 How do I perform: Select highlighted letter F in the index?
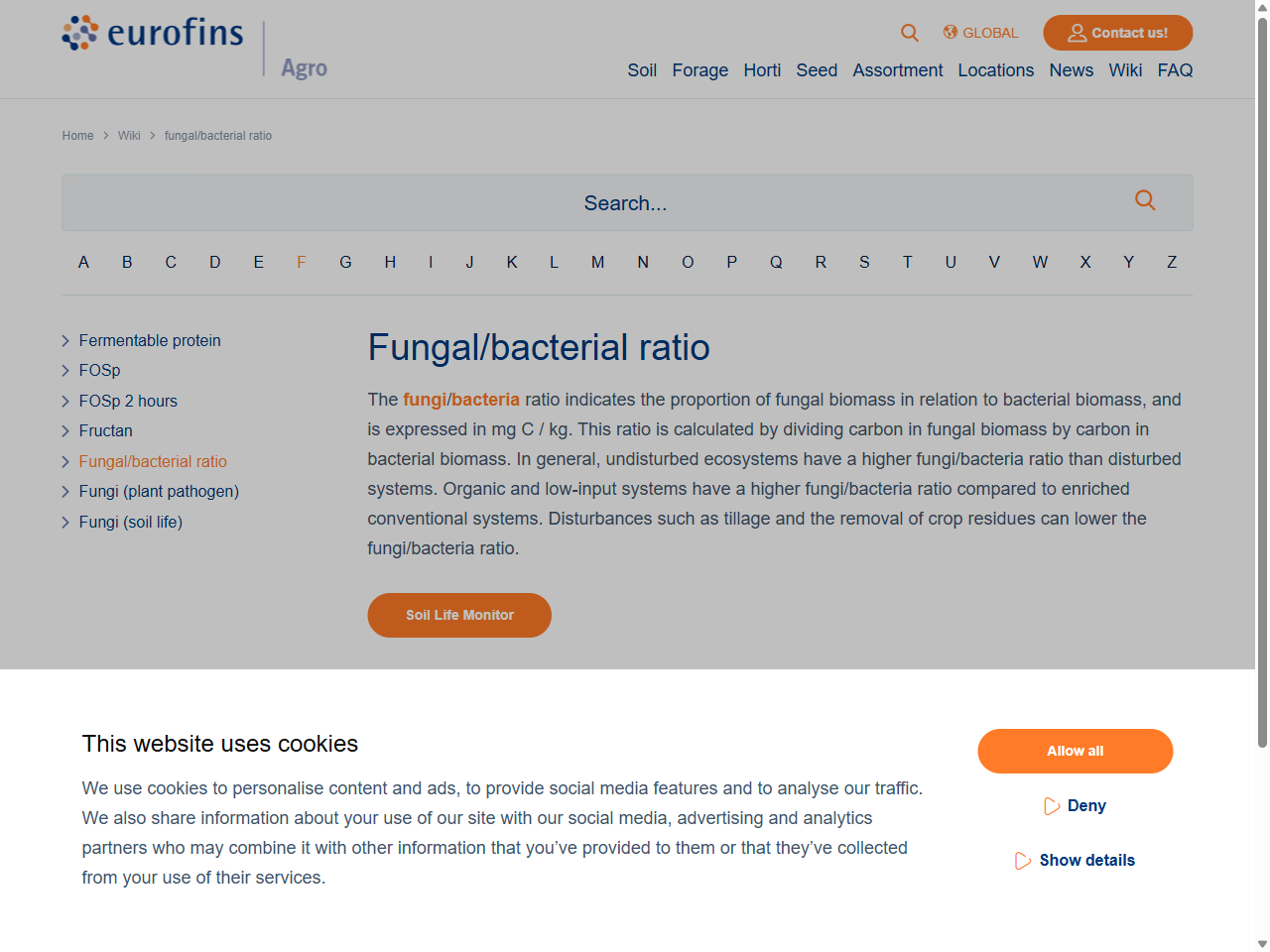(x=302, y=263)
